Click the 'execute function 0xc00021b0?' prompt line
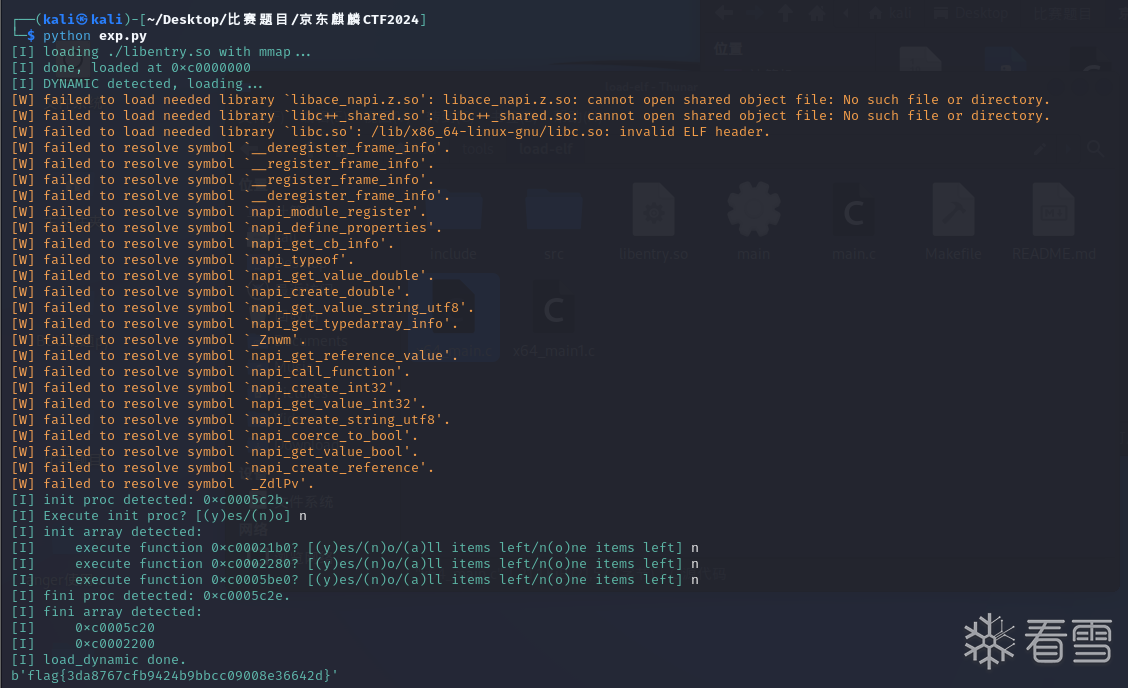Viewport: 1128px width, 688px height. click(355, 548)
